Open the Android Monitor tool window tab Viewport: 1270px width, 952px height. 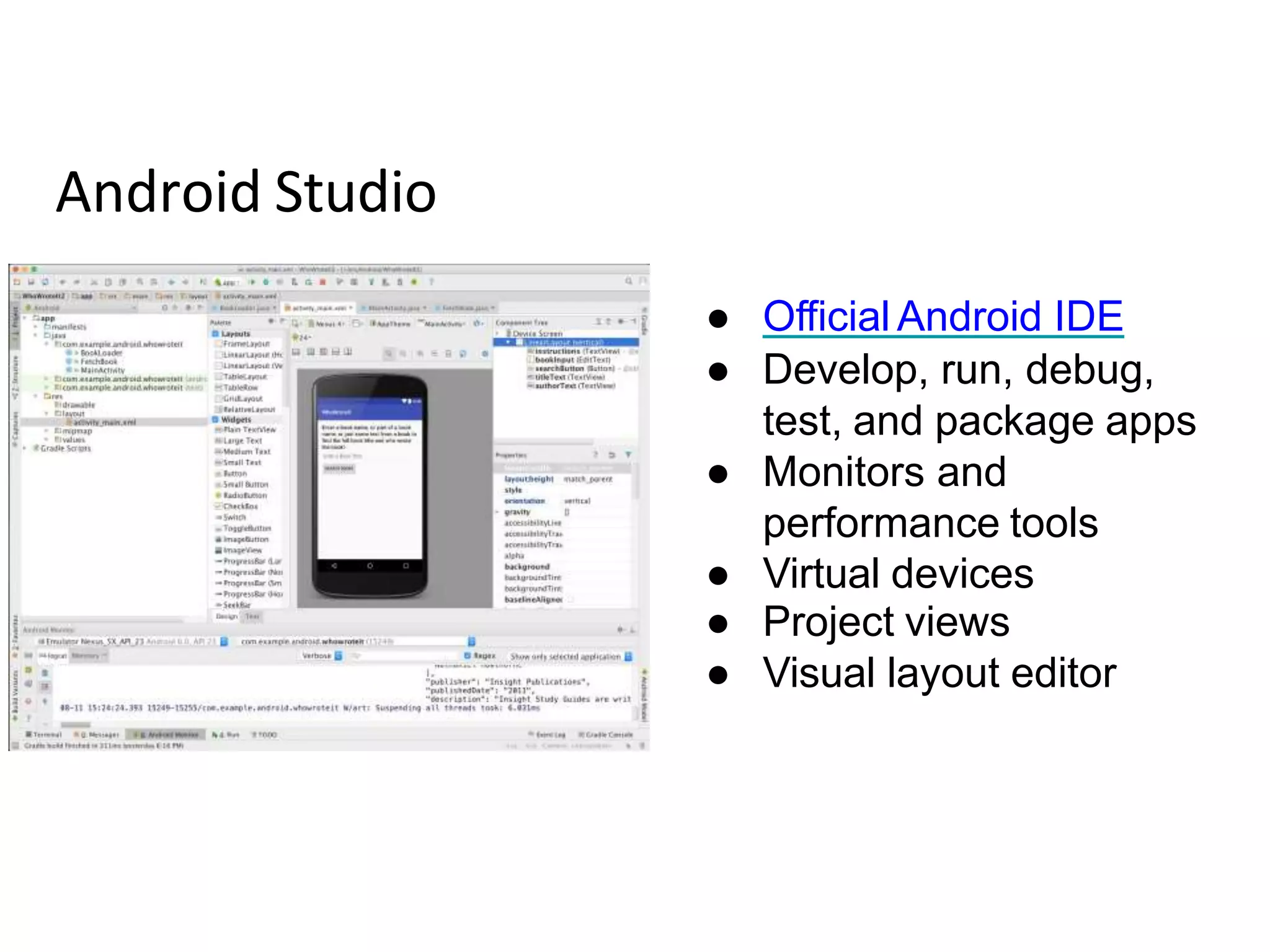(x=166, y=734)
